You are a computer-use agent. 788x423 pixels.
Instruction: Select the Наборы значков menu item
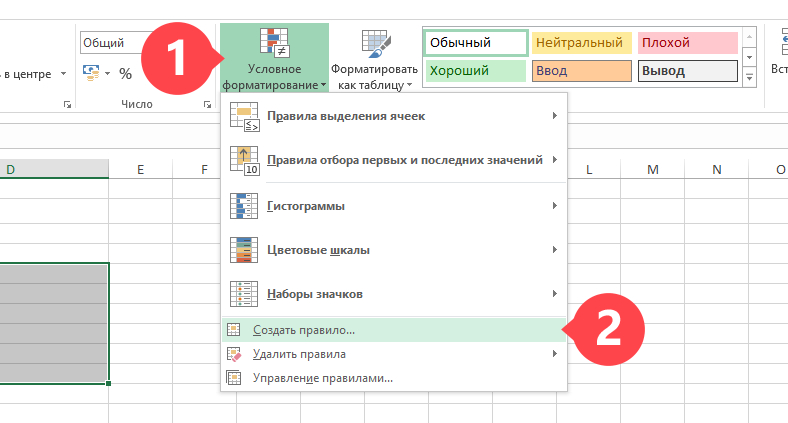click(x=394, y=294)
